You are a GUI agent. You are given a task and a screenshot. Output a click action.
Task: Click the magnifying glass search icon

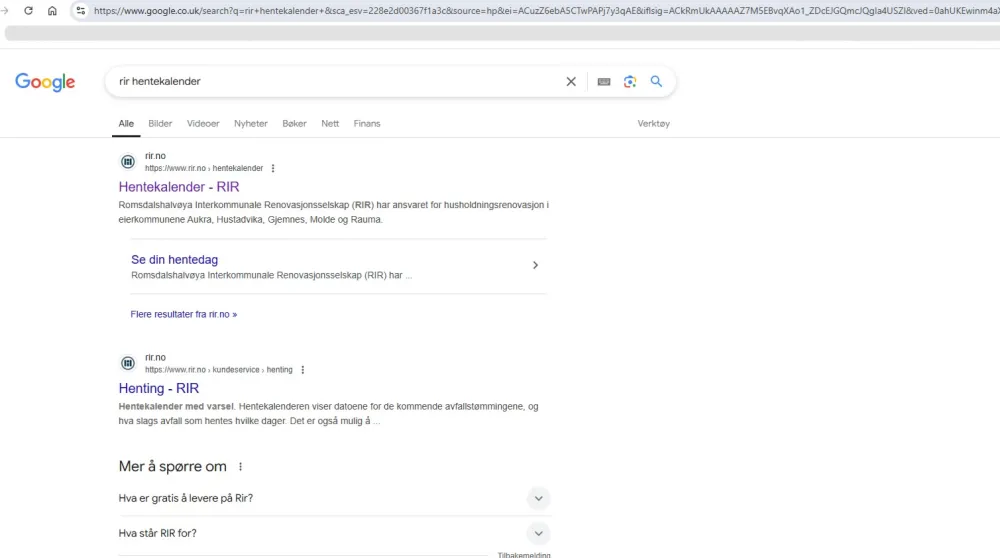click(x=657, y=82)
